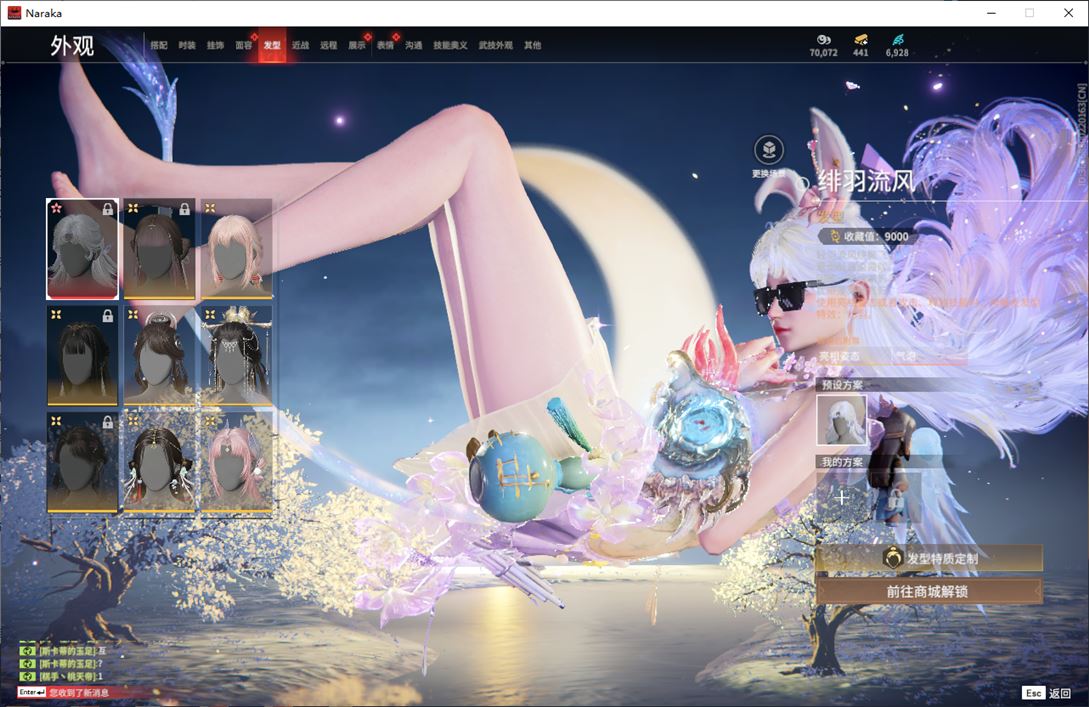Click the 外观 page title
The image size is (1089, 707).
(72, 46)
